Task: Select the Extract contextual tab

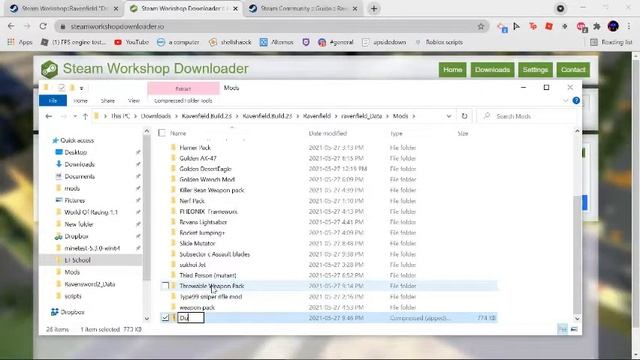Action: (x=183, y=88)
